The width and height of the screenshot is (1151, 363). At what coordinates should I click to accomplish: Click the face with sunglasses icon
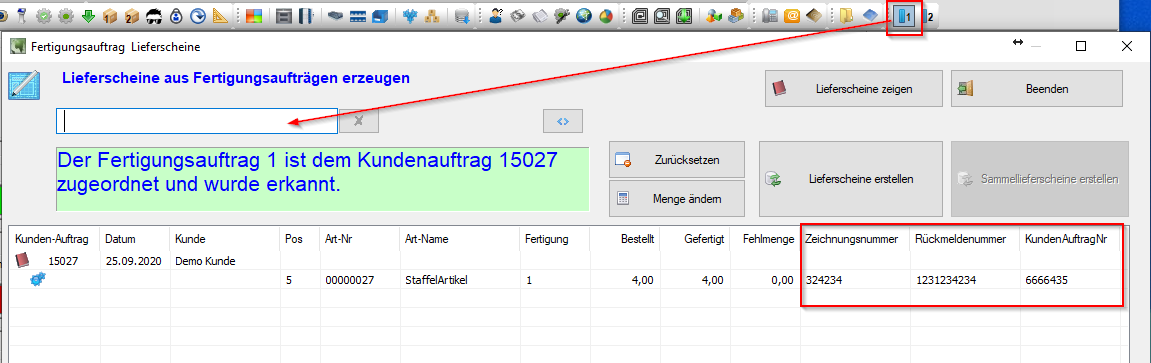(x=155, y=15)
